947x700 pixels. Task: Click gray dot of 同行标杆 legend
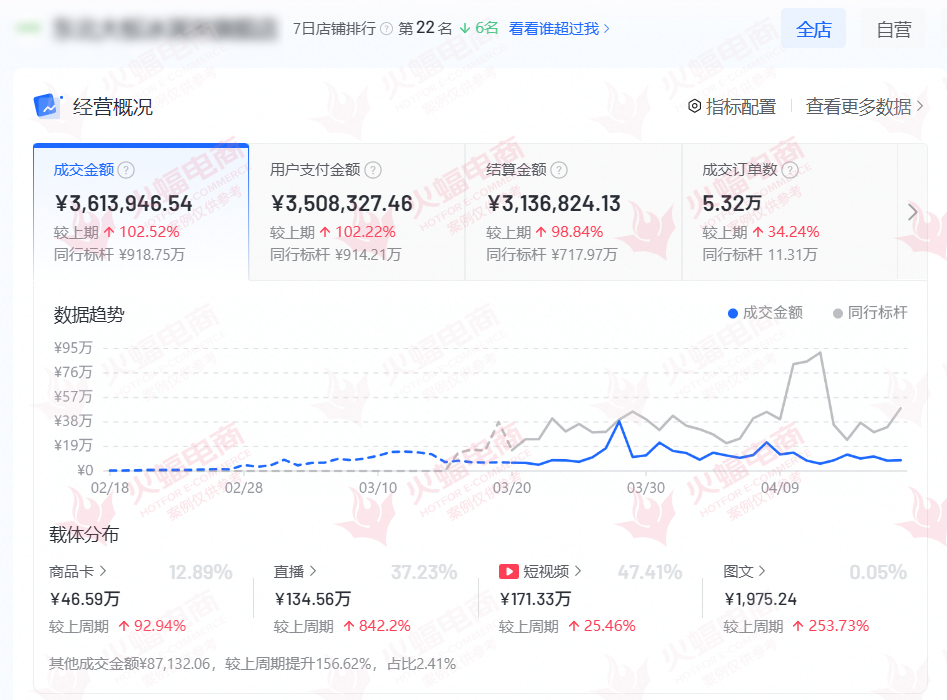click(x=838, y=313)
